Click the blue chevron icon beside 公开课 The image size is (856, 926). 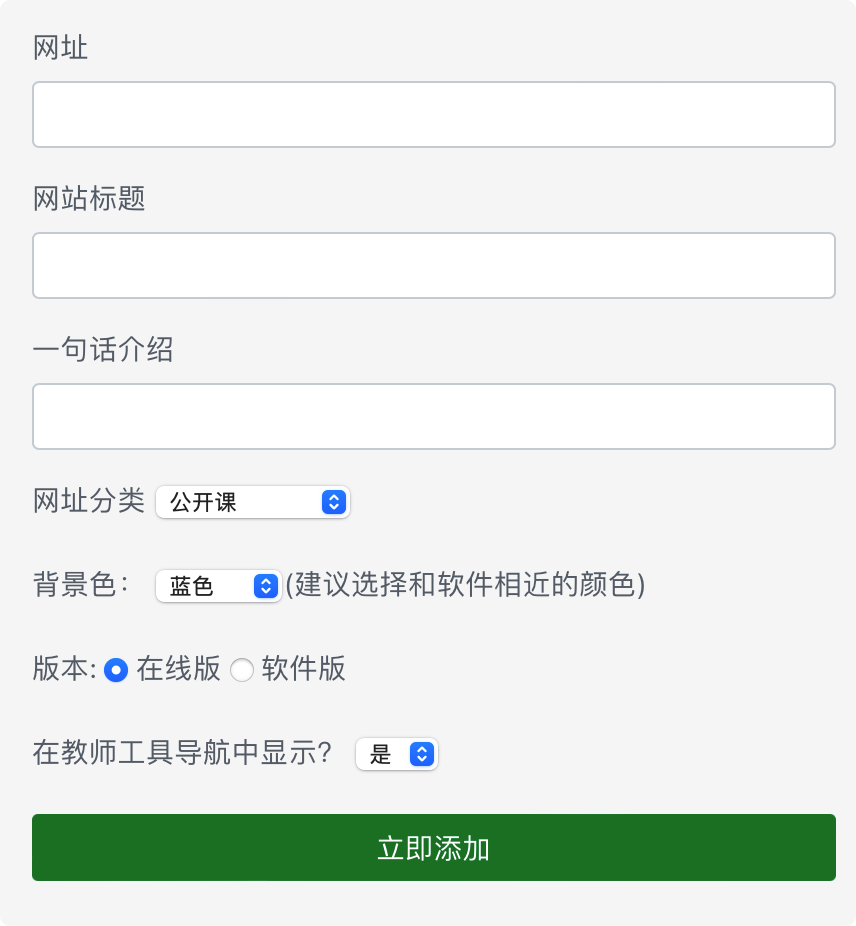pyautogui.click(x=334, y=502)
